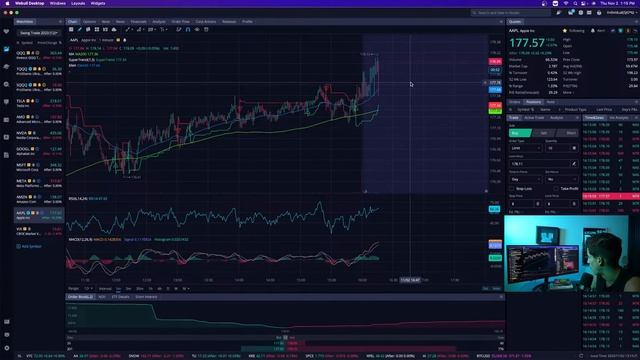Open the Order Book tab at bottom

click(x=80, y=297)
